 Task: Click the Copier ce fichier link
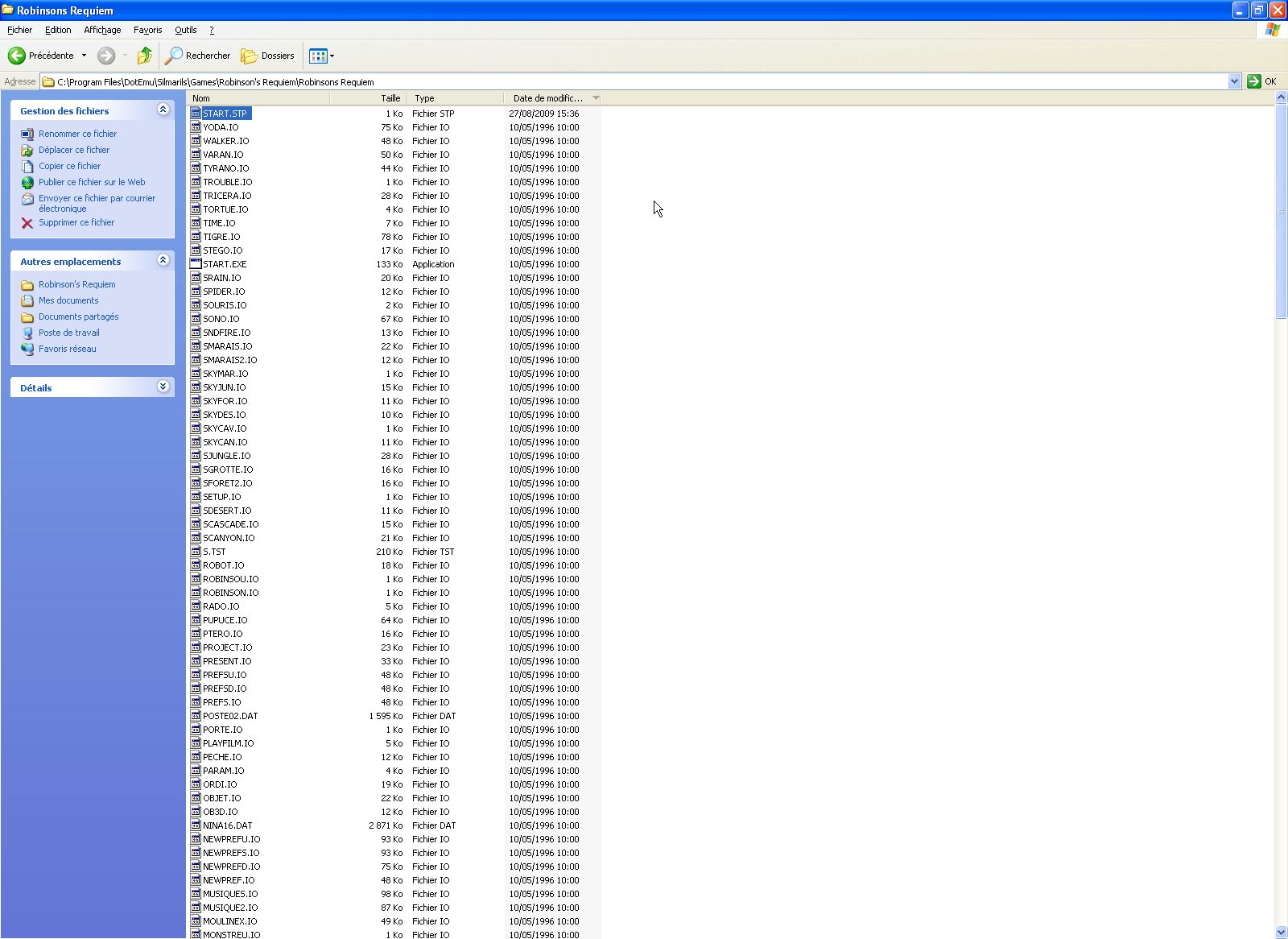tap(69, 166)
